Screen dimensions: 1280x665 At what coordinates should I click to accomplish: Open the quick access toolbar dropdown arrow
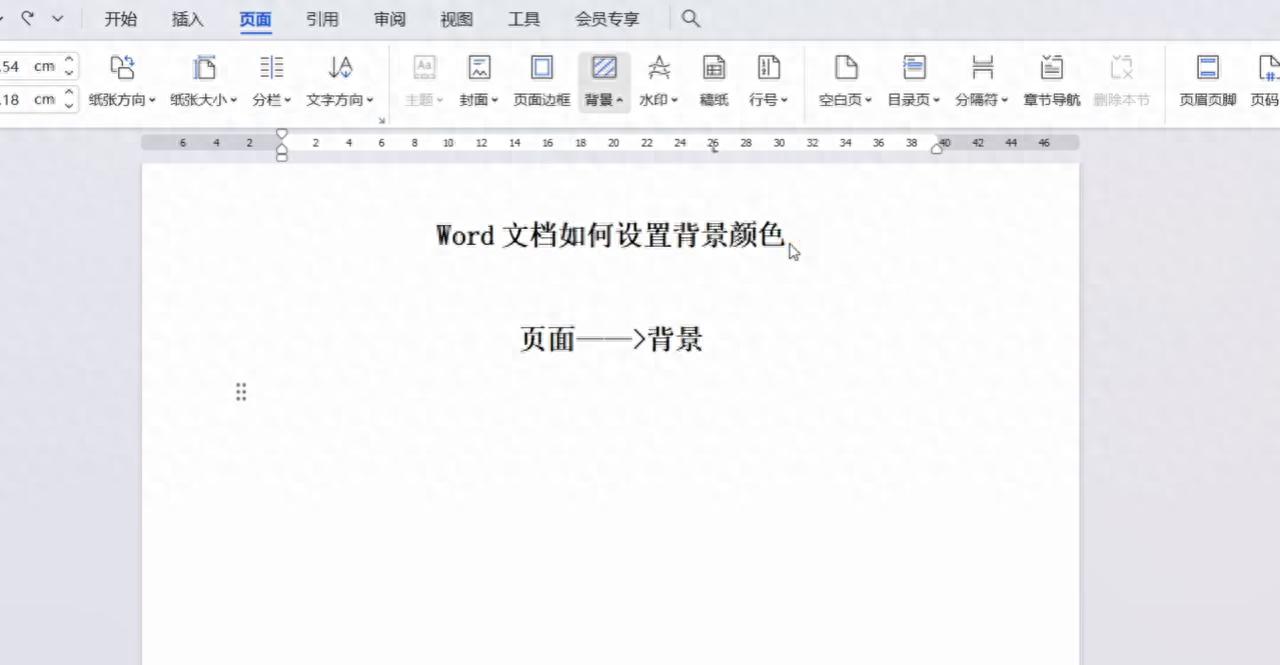click(x=57, y=18)
